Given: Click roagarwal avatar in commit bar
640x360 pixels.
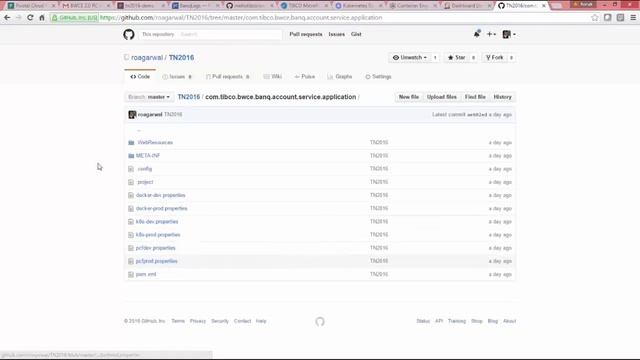Looking at the screenshot, I should (132, 115).
